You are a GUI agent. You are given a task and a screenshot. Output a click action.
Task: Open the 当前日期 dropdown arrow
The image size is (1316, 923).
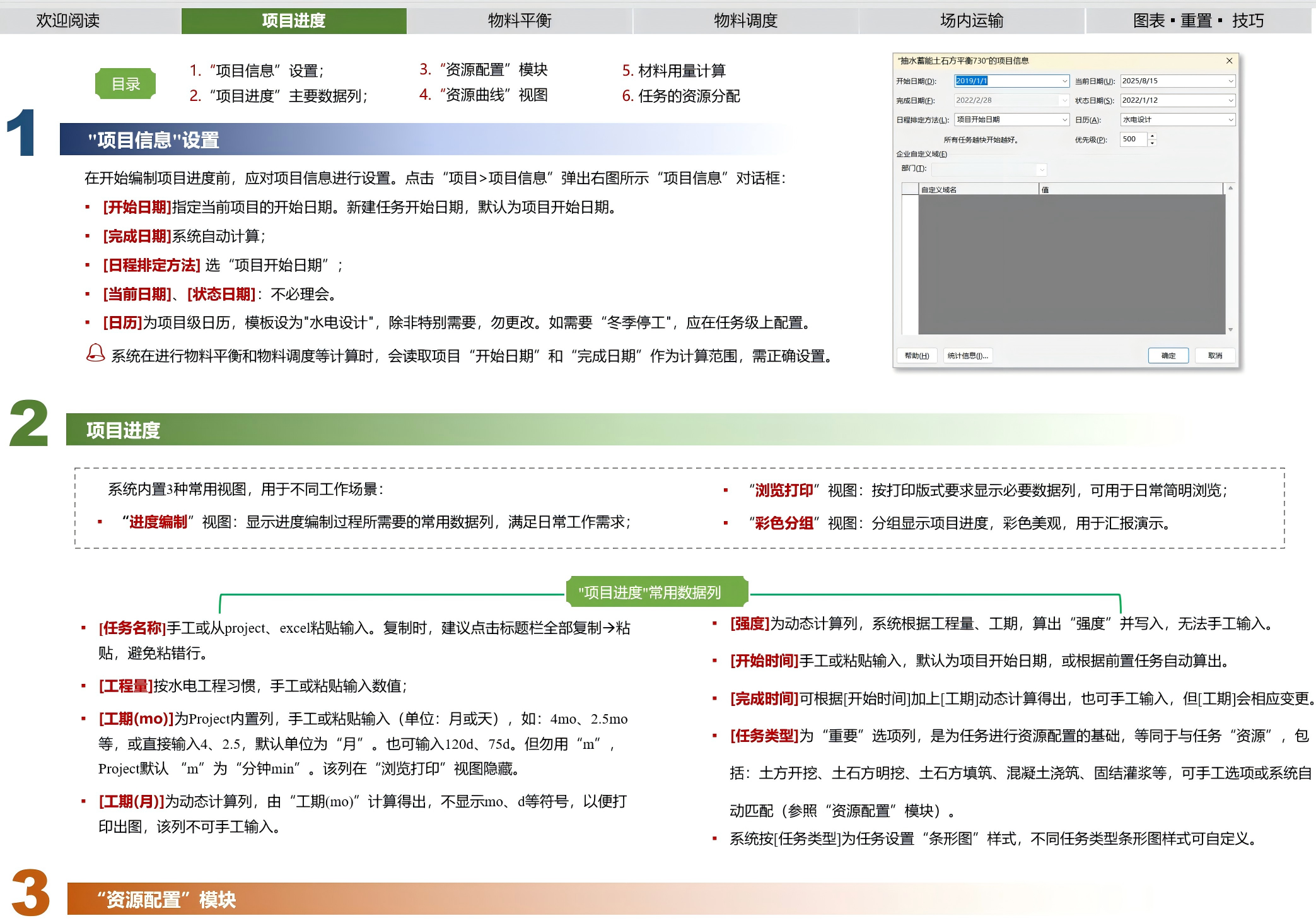[1230, 81]
